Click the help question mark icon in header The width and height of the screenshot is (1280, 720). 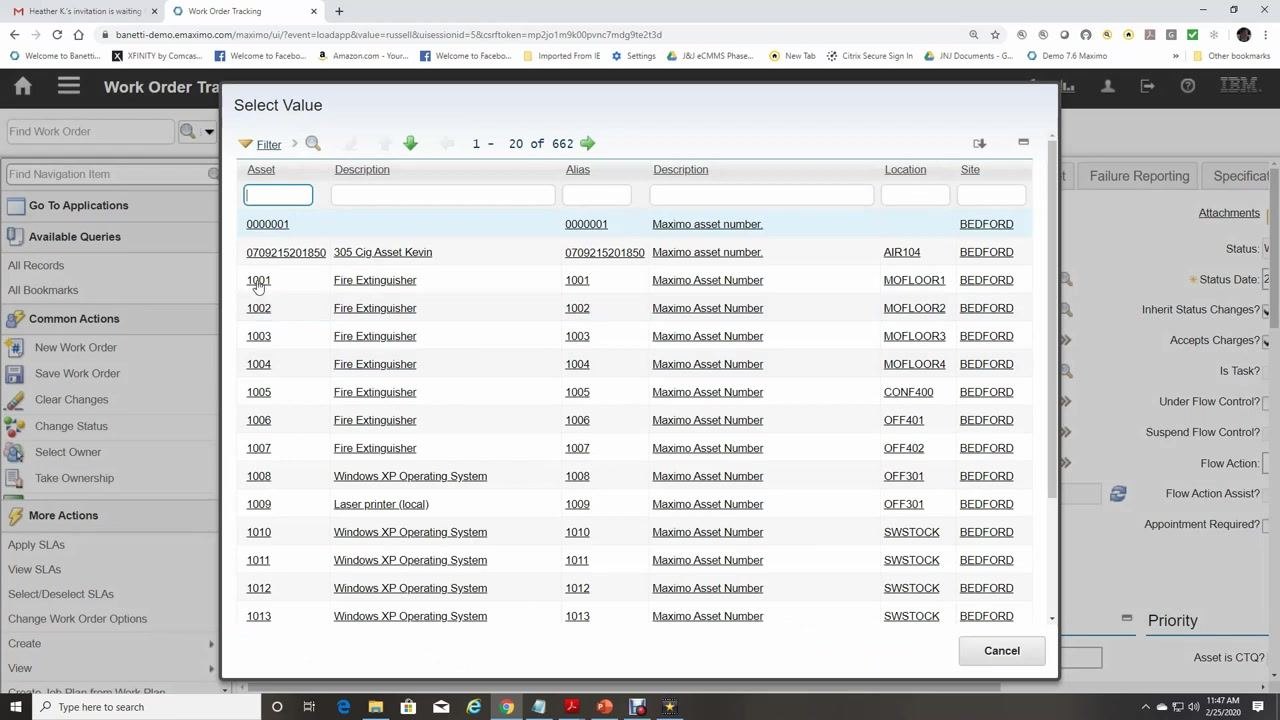pos(1188,86)
